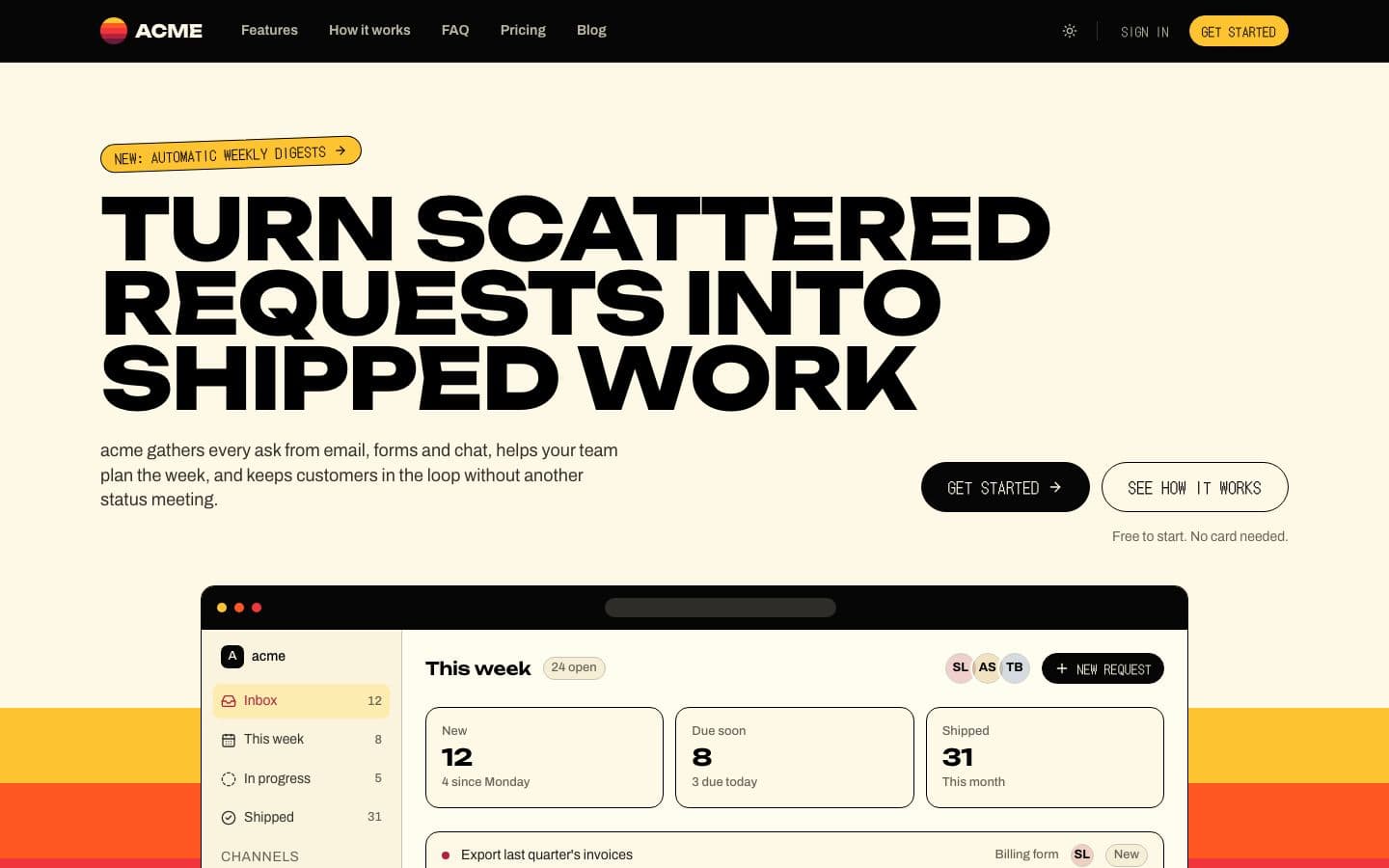The image size is (1389, 868).
Task: Select the Inbox icon in the sidebar
Action: 229,701
